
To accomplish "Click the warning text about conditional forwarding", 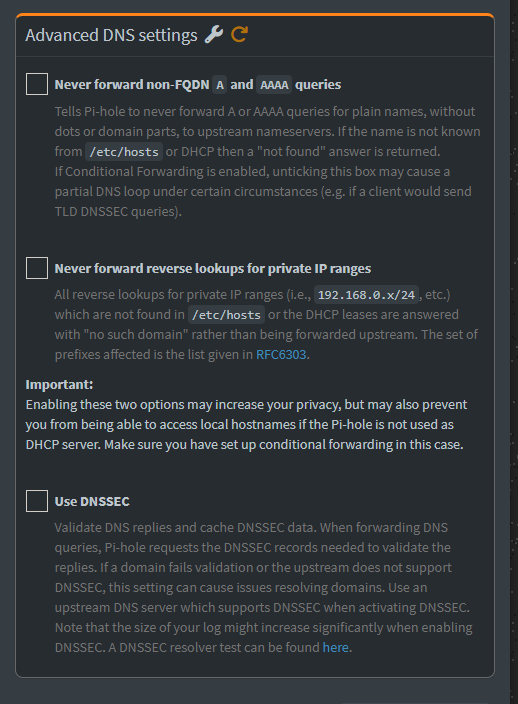I will click(246, 425).
